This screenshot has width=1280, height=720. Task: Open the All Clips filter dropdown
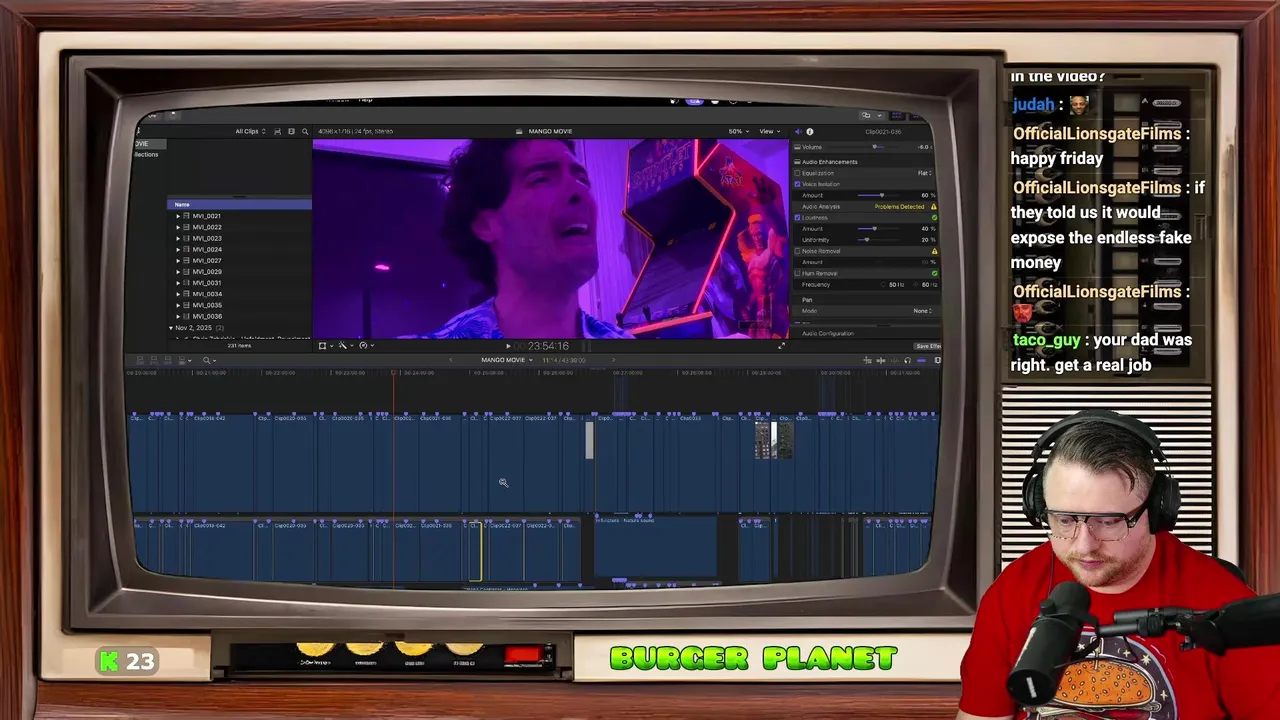coord(250,131)
